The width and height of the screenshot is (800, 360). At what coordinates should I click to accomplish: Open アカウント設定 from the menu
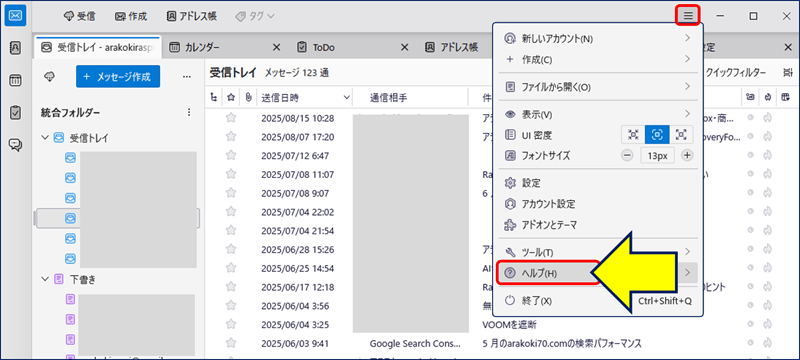(597, 204)
